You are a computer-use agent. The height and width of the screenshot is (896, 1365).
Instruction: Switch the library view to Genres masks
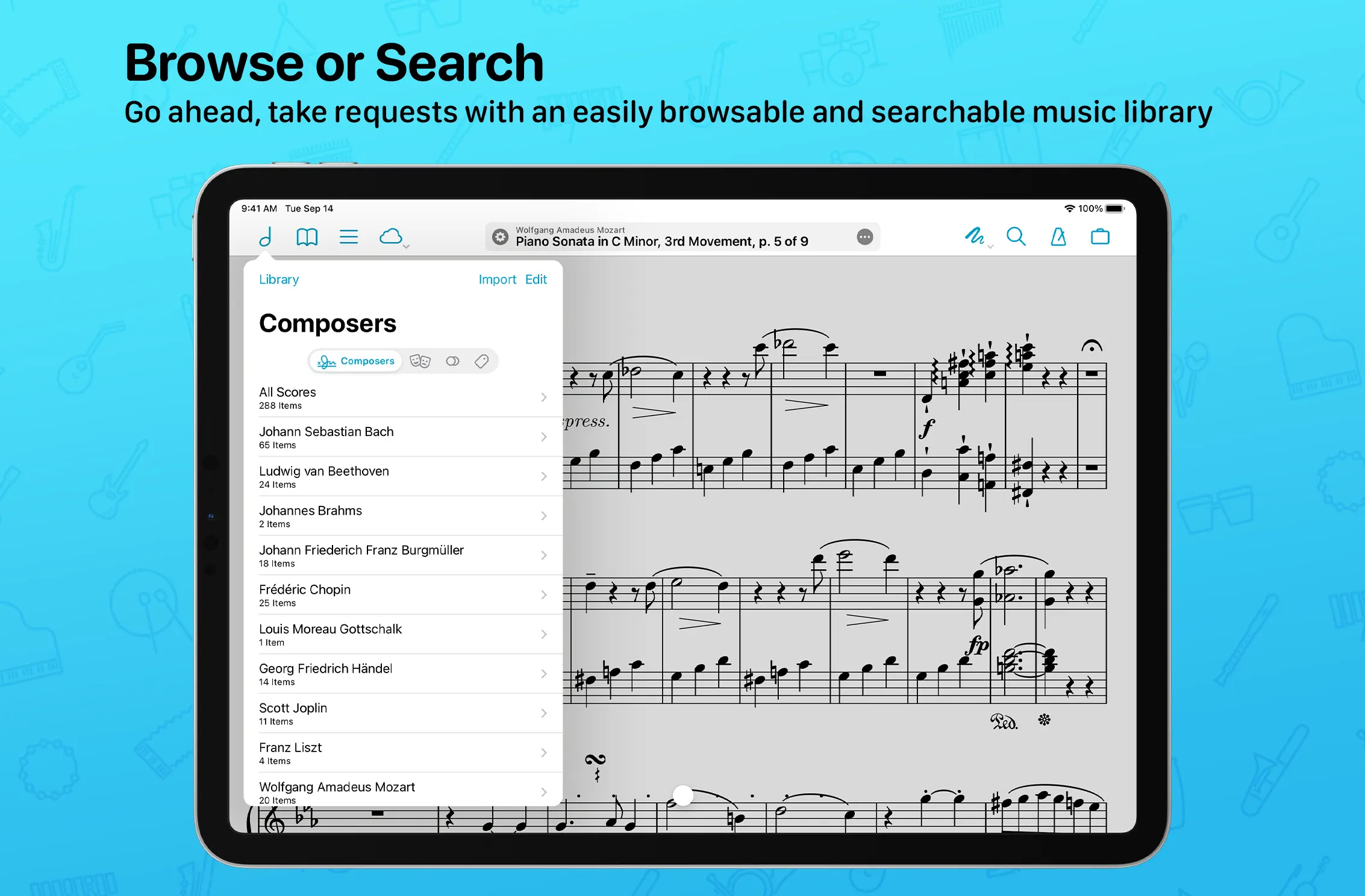(x=420, y=361)
